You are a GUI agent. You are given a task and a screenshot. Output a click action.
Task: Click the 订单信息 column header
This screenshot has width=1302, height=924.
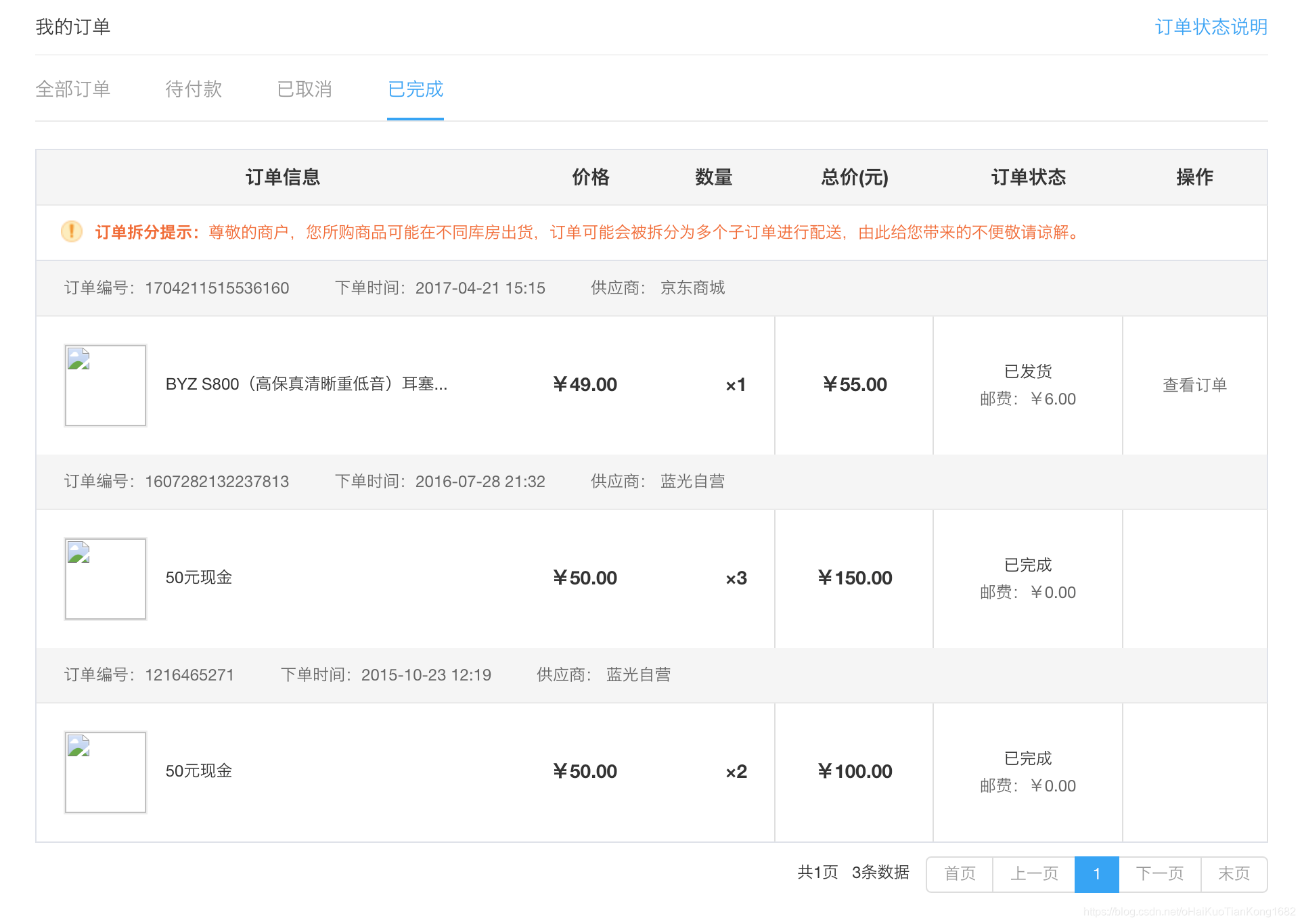click(283, 177)
